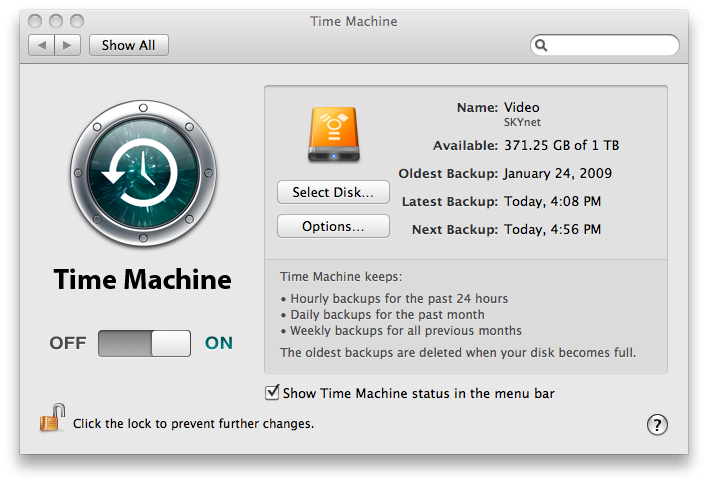Screen dimensions: 708x484
Task: Open the Options… dialog
Action: (333, 226)
